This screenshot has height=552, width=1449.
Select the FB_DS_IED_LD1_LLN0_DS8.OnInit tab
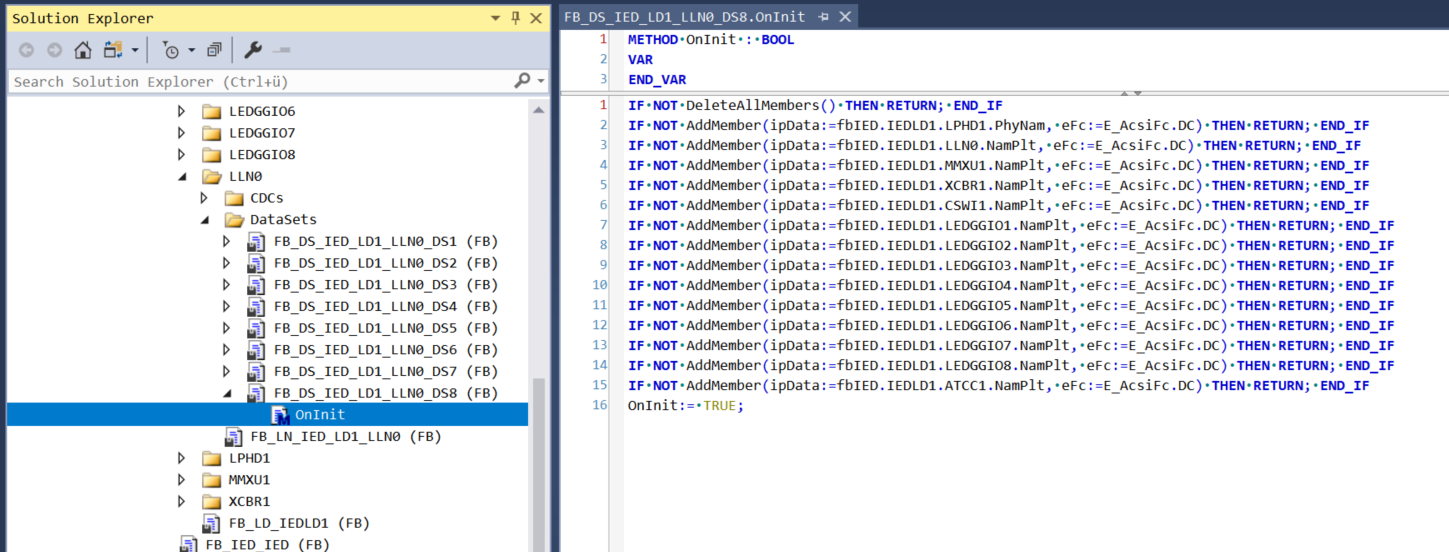[684, 17]
